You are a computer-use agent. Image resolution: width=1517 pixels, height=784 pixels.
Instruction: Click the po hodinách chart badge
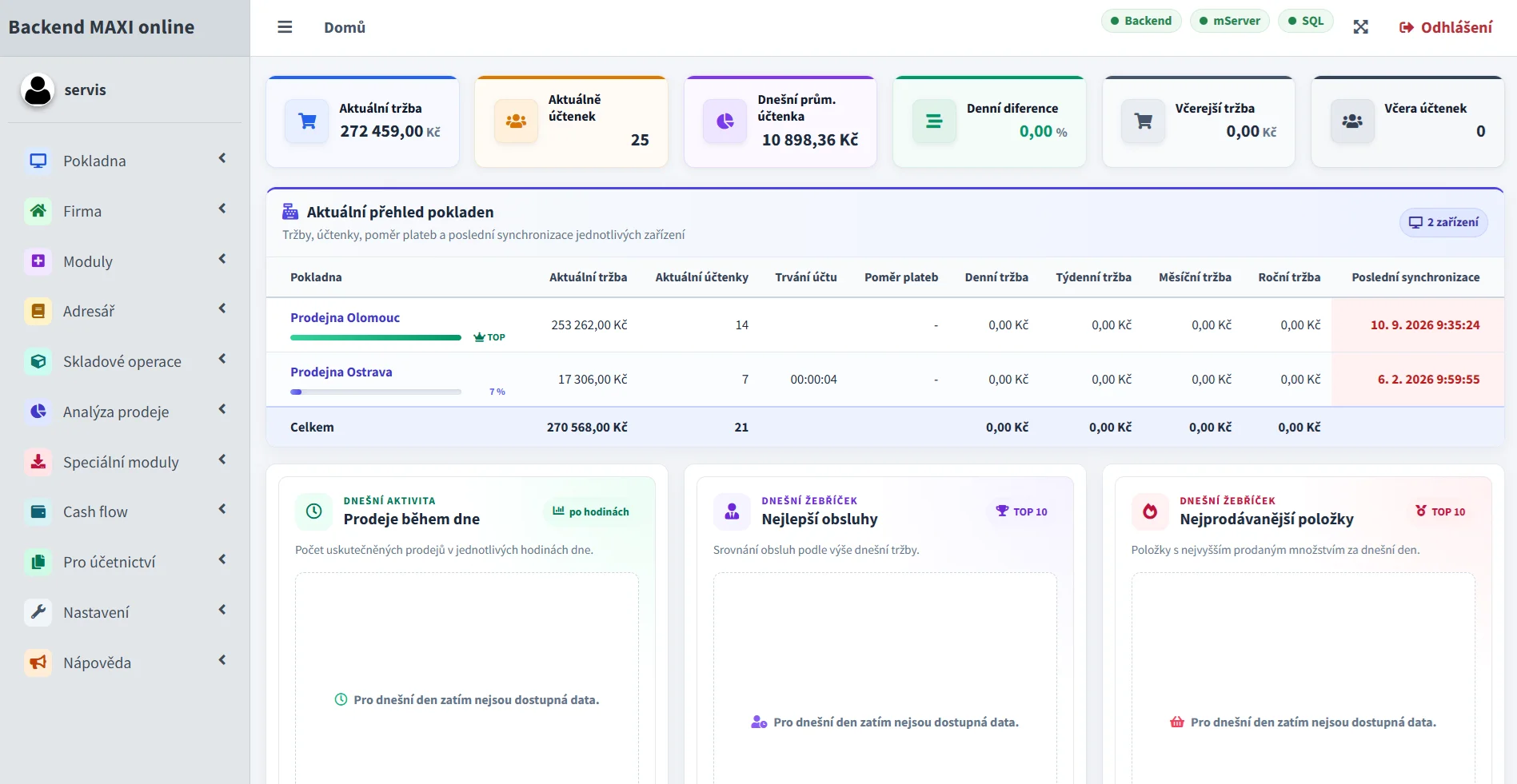[x=591, y=511]
